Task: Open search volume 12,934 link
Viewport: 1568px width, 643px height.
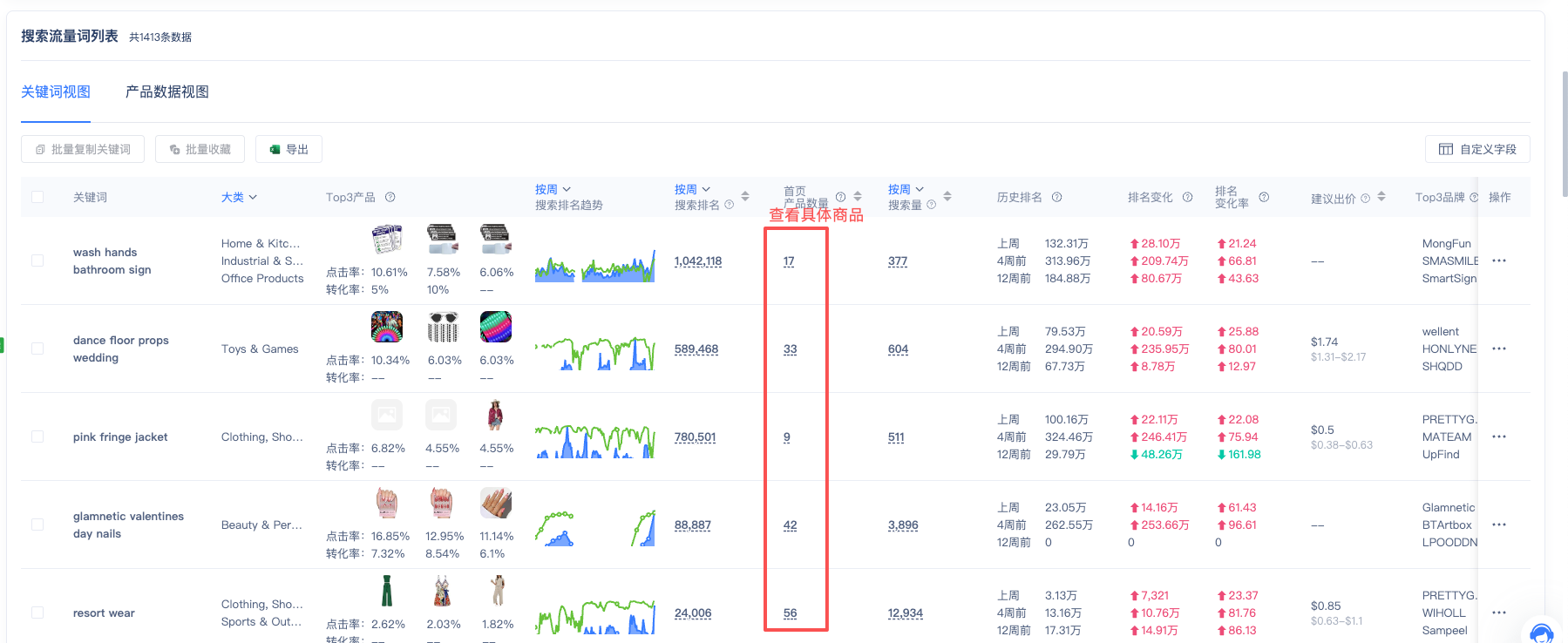Action: (906, 613)
